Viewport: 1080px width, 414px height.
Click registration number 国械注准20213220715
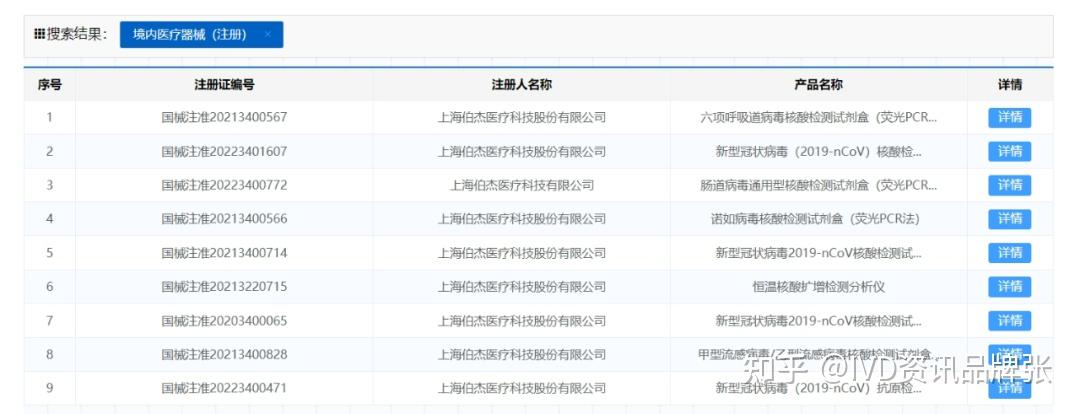(225, 287)
